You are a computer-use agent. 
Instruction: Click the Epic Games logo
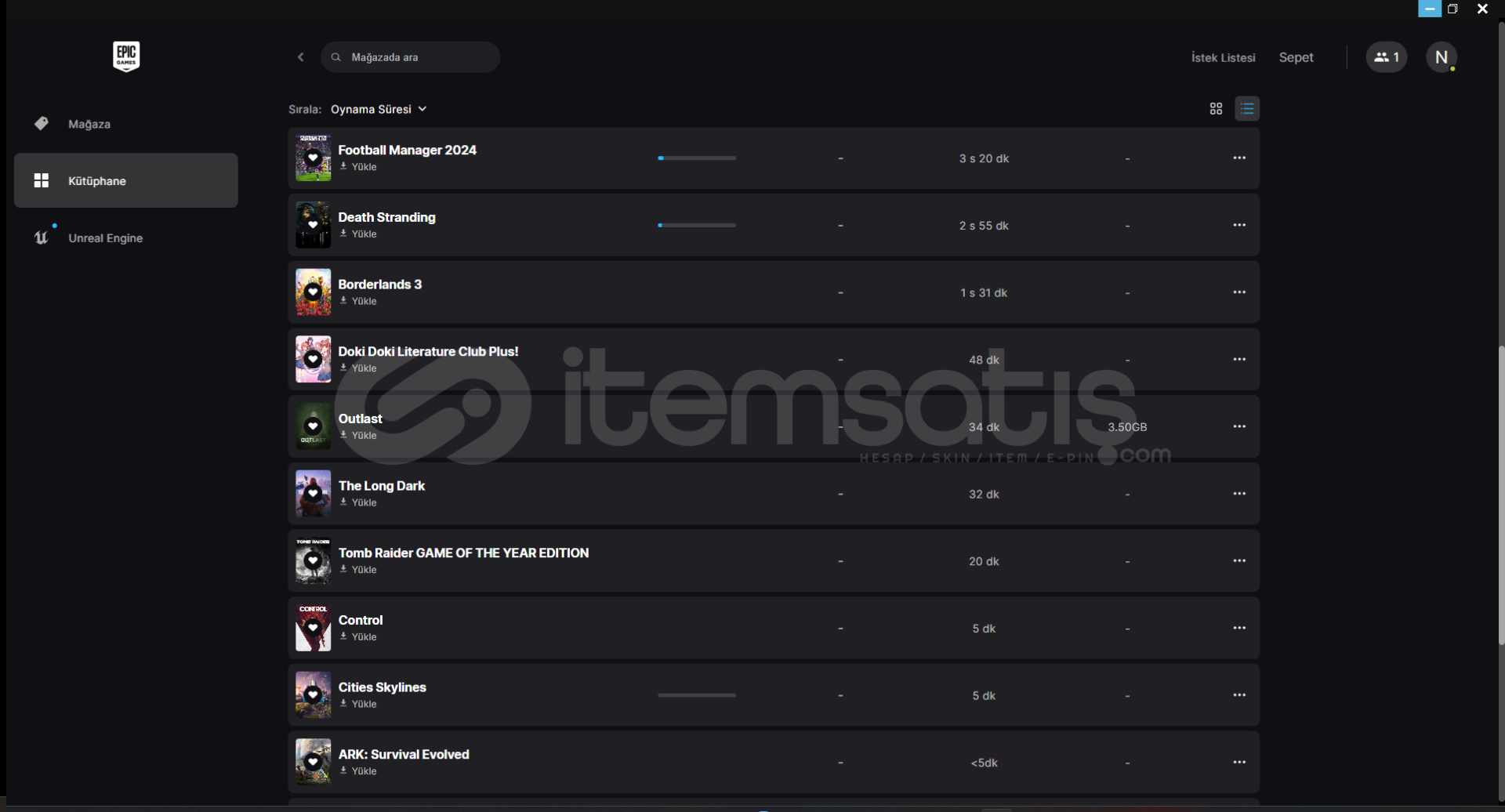click(x=126, y=56)
